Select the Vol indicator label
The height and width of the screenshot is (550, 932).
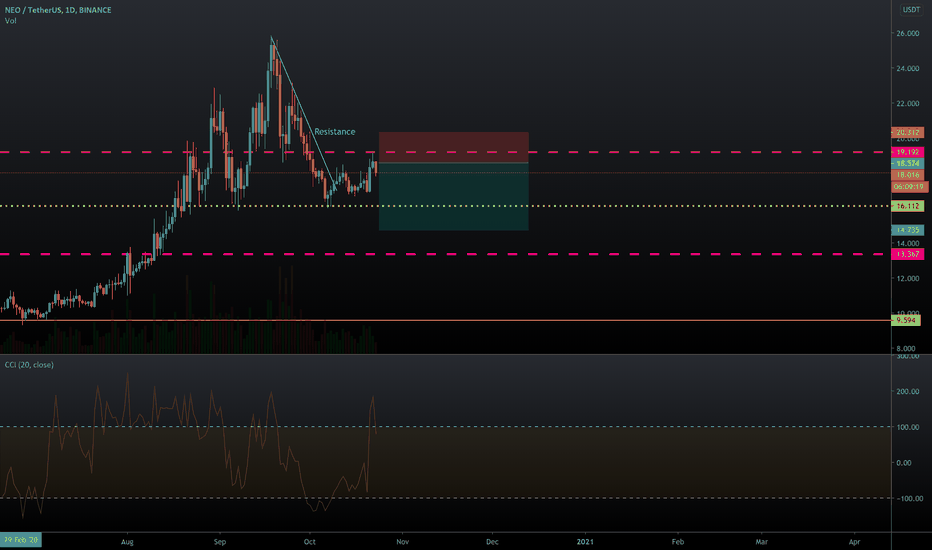pyautogui.click(x=11, y=21)
